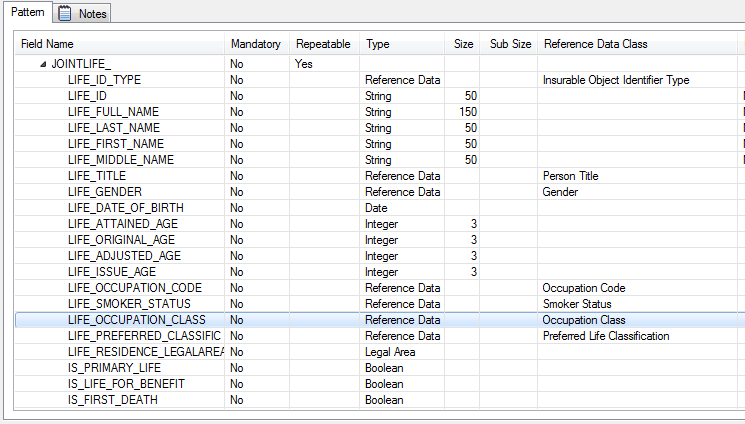Select the LIFE_DATE_OF_BIRTH field

pyautogui.click(x=125, y=208)
